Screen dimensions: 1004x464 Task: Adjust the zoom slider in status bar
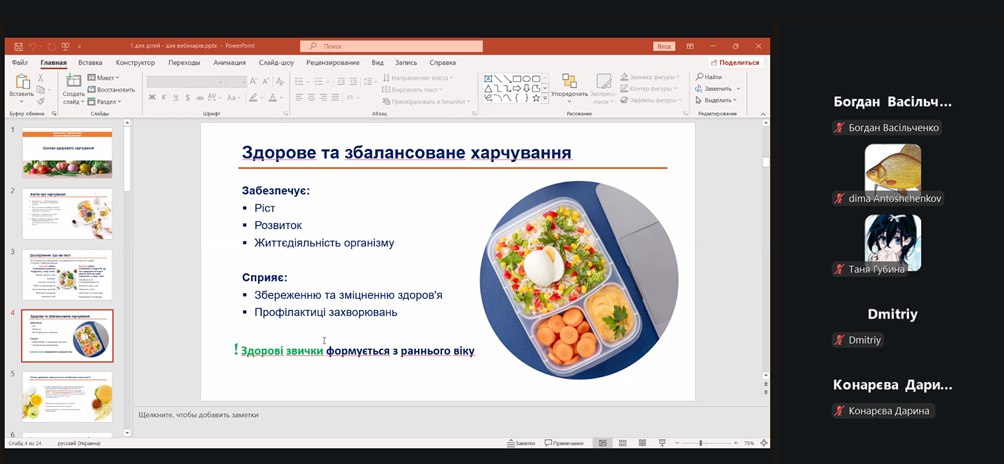[701, 443]
